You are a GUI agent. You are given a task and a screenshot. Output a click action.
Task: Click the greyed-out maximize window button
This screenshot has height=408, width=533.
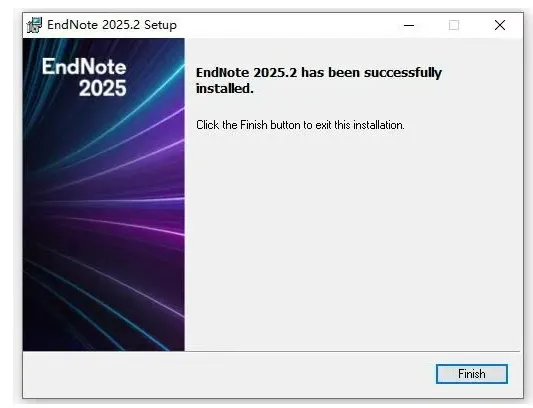click(454, 25)
